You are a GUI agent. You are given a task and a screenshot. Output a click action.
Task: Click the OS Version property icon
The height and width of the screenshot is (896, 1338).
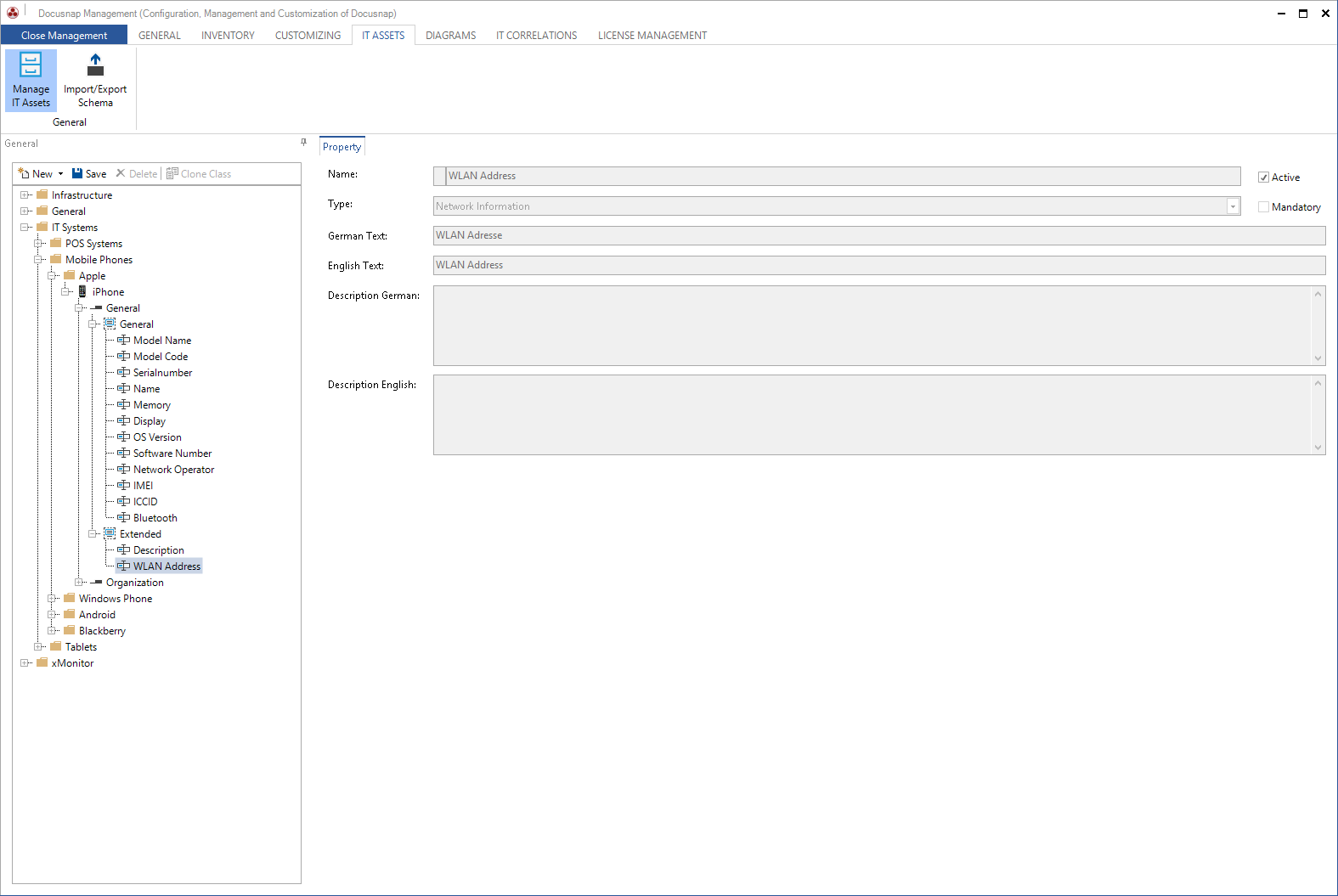point(124,437)
